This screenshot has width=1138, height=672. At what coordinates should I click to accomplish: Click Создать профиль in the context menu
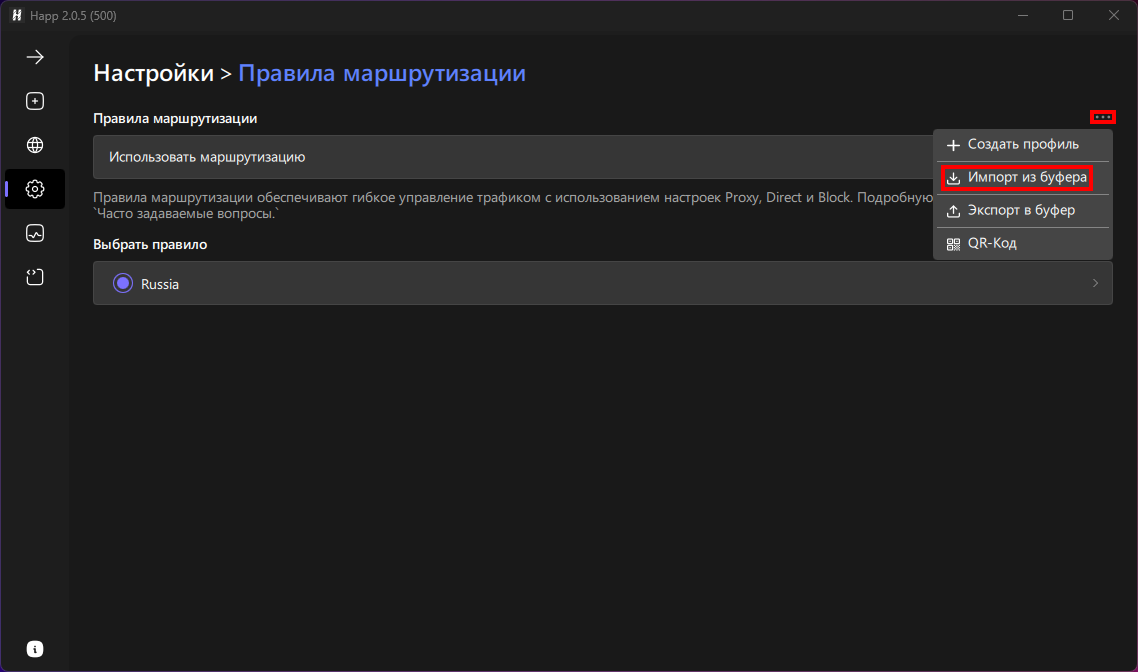pos(1022,144)
